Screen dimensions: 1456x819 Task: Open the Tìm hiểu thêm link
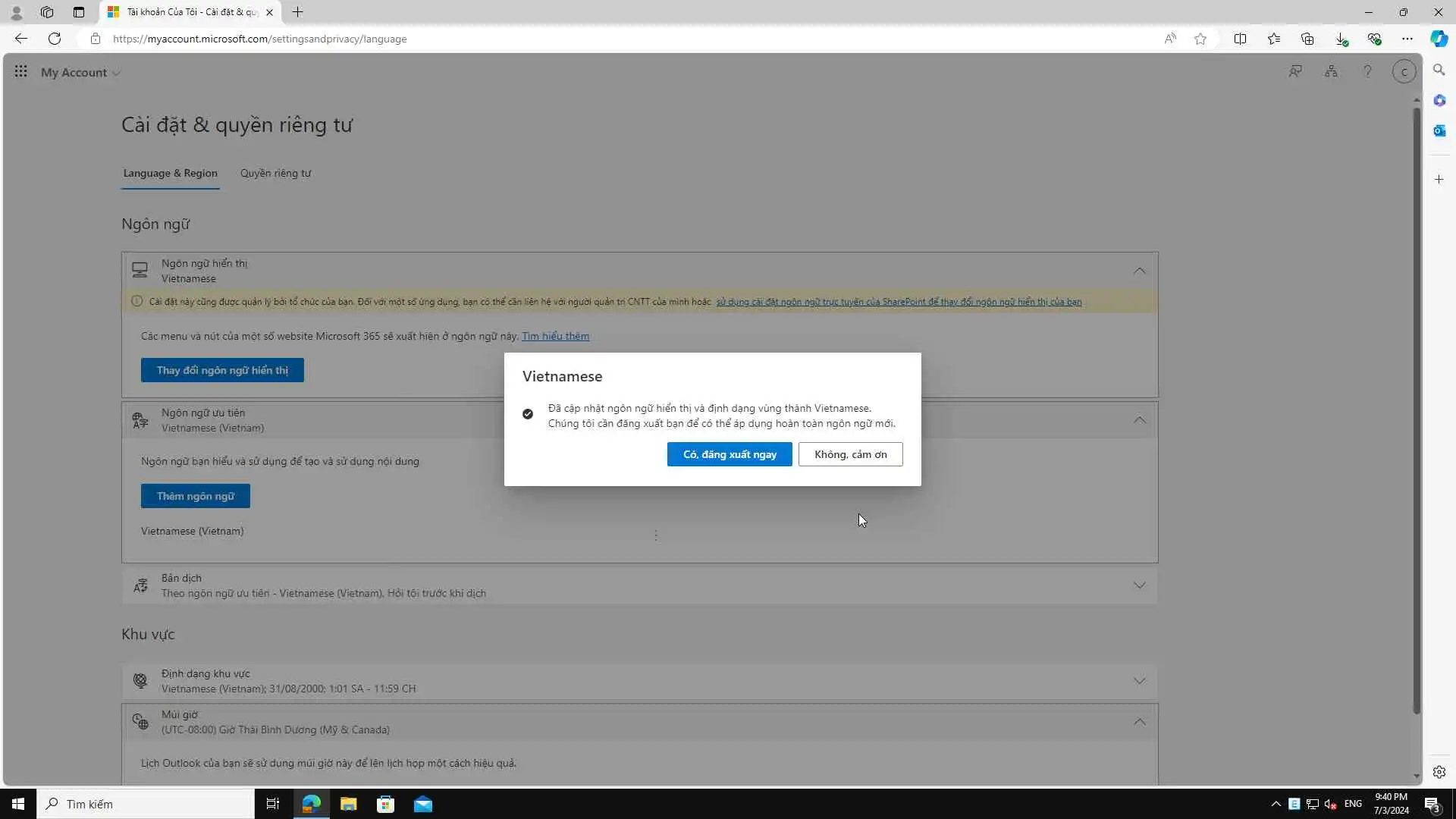point(555,336)
